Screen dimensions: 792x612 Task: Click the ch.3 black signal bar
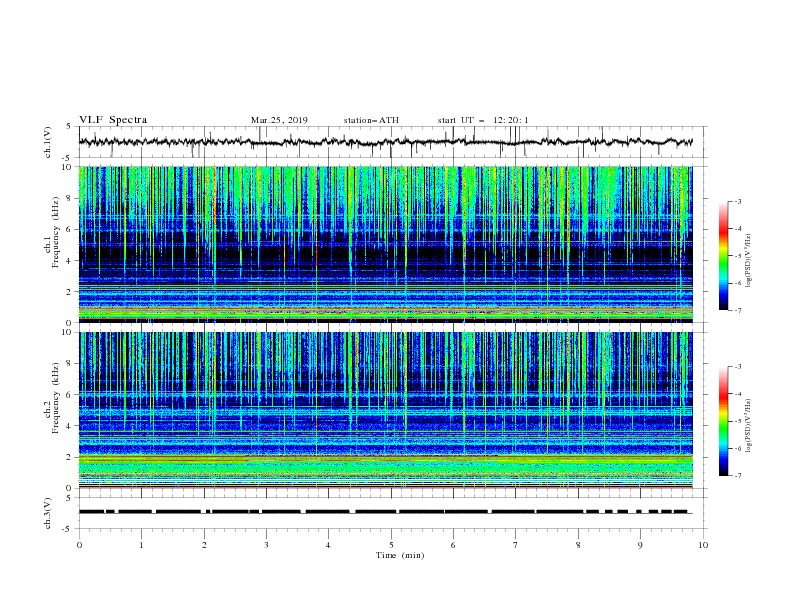click(x=383, y=512)
